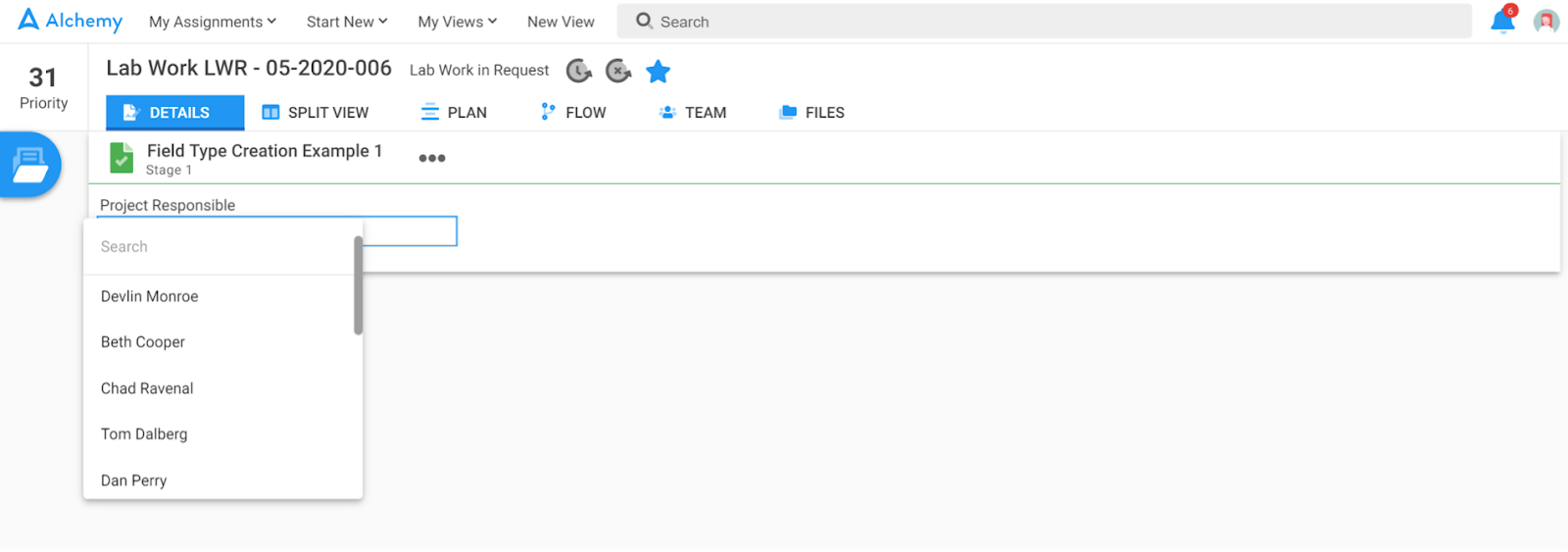This screenshot has width=1568, height=552.
Task: Click the Alchemy logo
Action: pyautogui.click(x=71, y=21)
